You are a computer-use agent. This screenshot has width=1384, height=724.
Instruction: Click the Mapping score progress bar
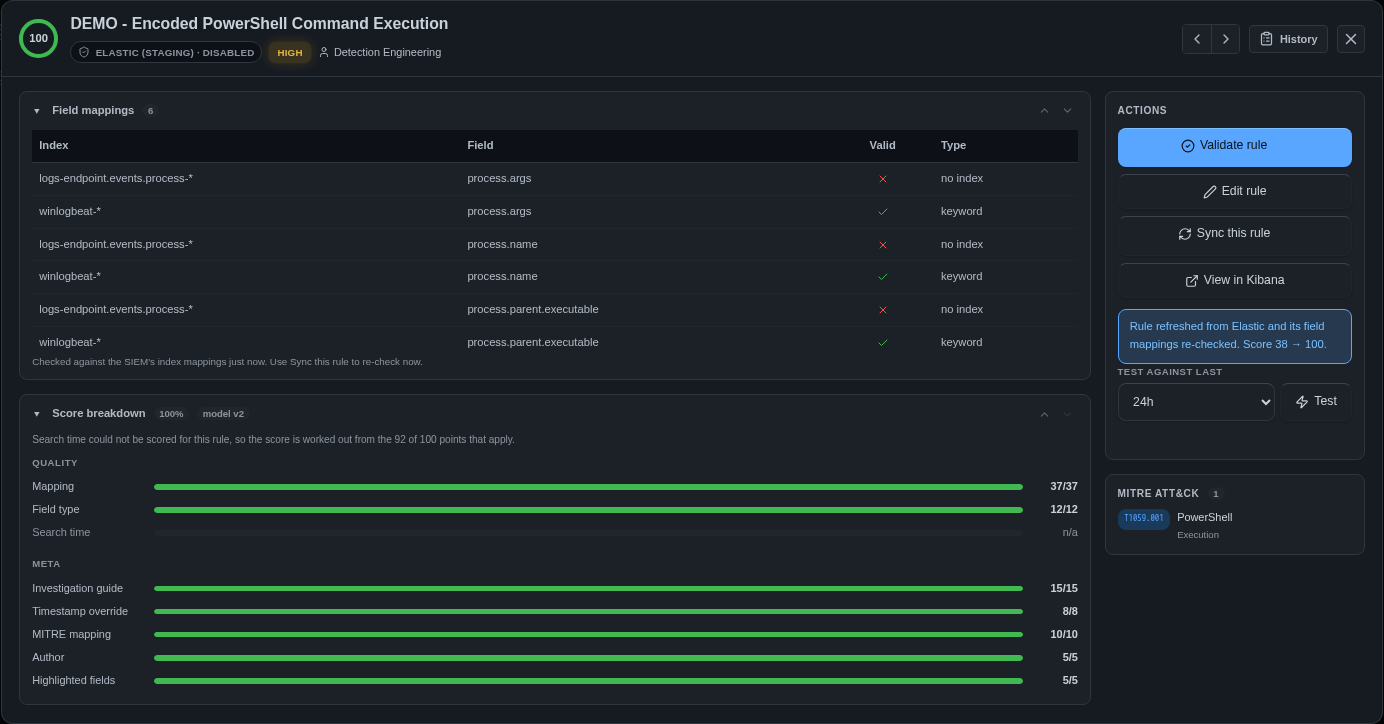[588, 487]
